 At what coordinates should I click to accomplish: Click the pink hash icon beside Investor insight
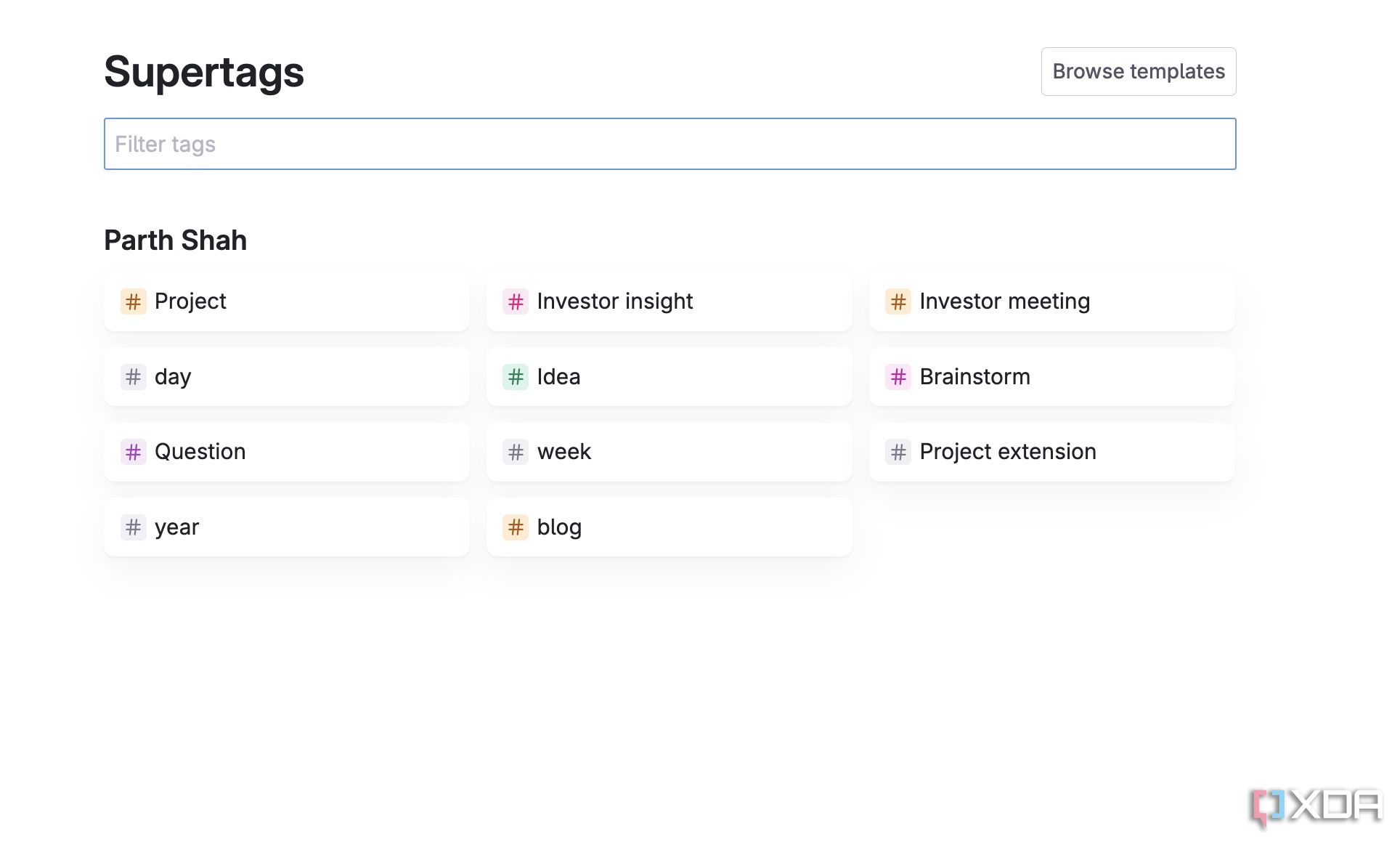tap(516, 301)
